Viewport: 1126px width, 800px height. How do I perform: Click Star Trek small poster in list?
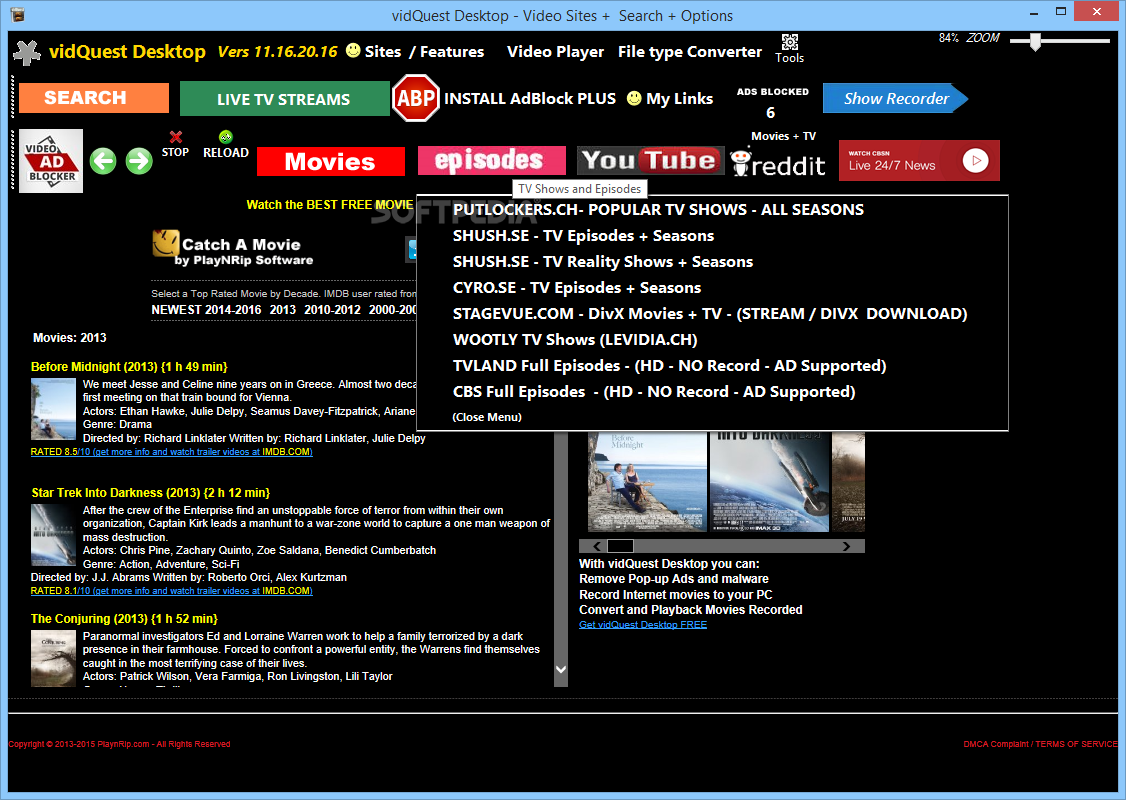(x=53, y=535)
